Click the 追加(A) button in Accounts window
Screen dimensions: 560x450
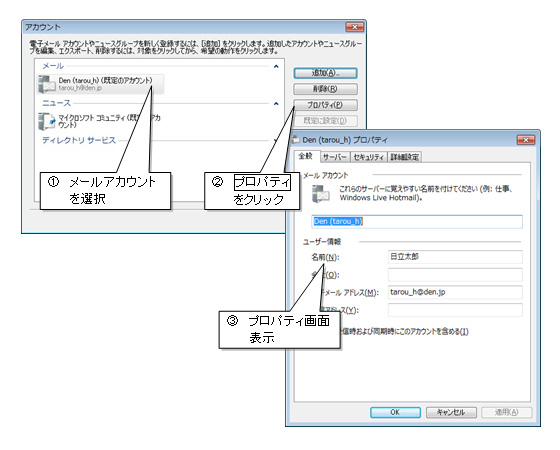(325, 73)
